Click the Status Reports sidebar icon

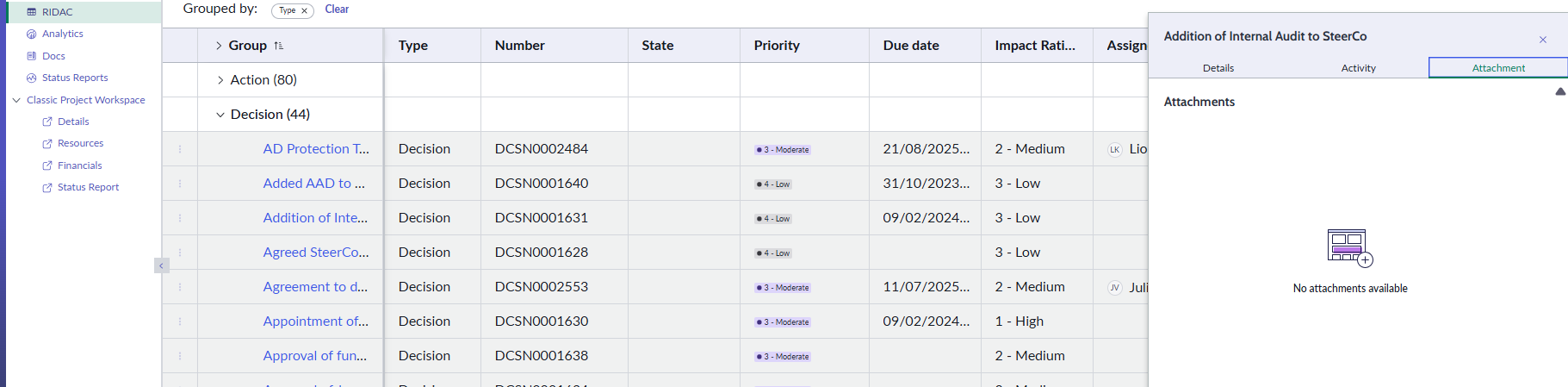[32, 78]
